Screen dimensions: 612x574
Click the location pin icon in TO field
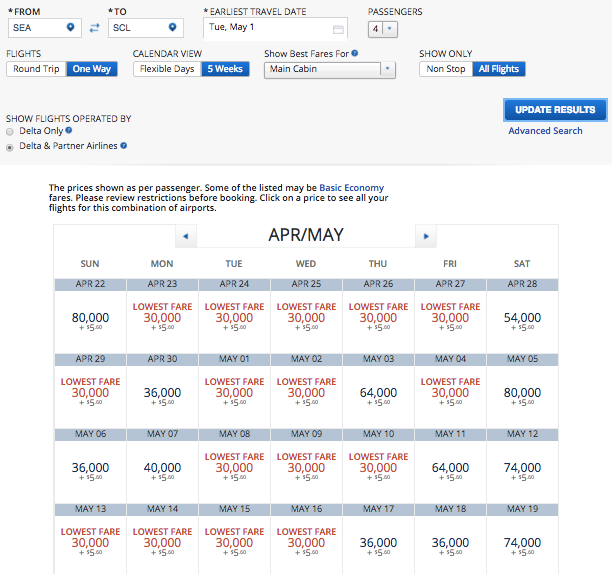click(173, 27)
